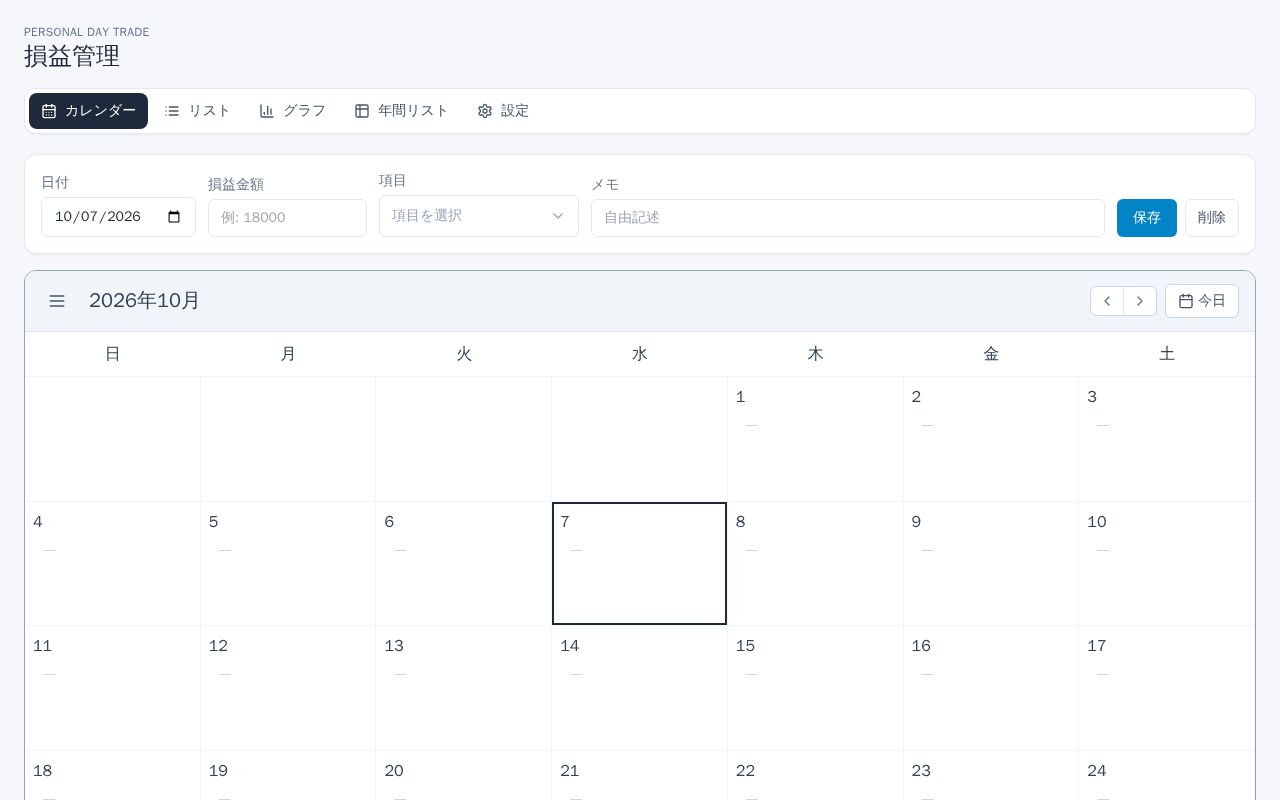Image resolution: width=1280 pixels, height=800 pixels.
Task: Focus the 損益金額 input field
Action: (x=287, y=218)
